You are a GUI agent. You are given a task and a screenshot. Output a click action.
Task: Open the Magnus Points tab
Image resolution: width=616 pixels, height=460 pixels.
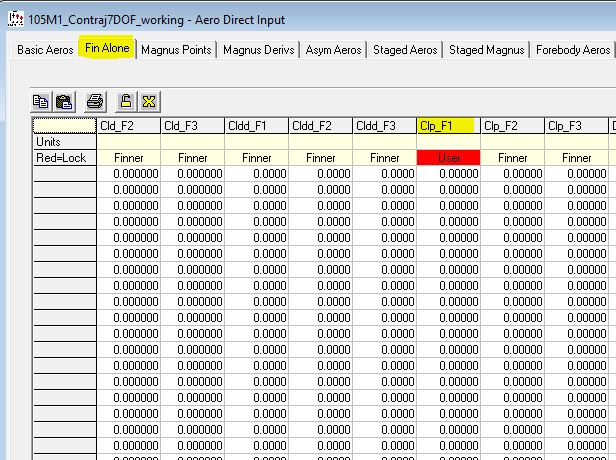coord(176,49)
